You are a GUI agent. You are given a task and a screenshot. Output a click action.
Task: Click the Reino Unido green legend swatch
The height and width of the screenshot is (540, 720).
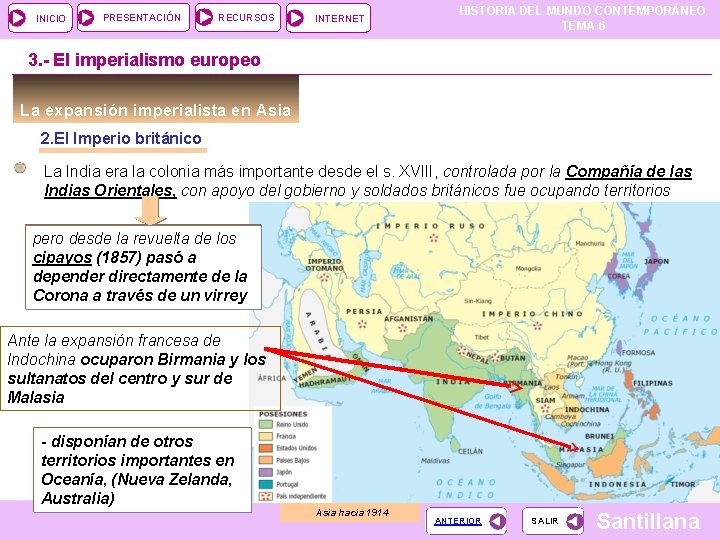click(266, 425)
